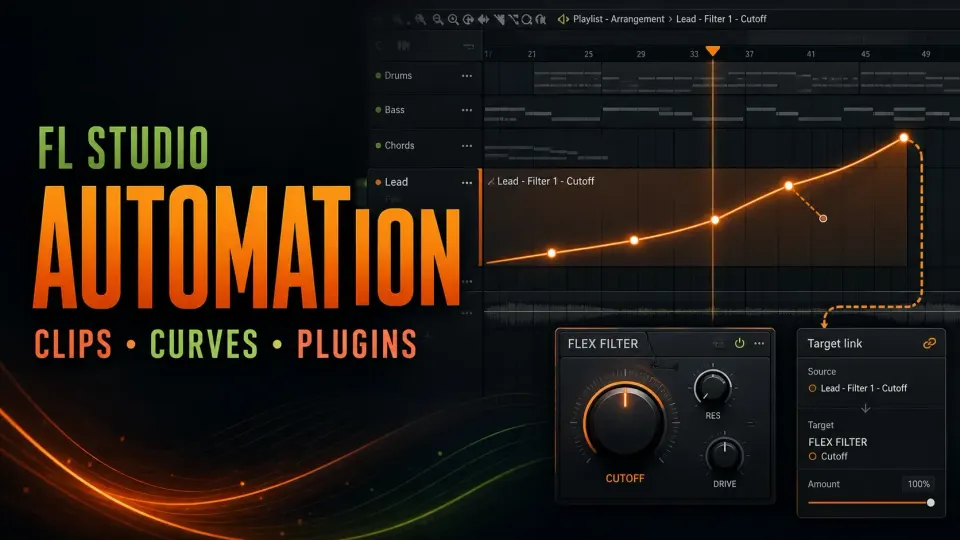Click the orange CUTOFF label text
Image resolution: width=960 pixels, height=540 pixels.
624,478
